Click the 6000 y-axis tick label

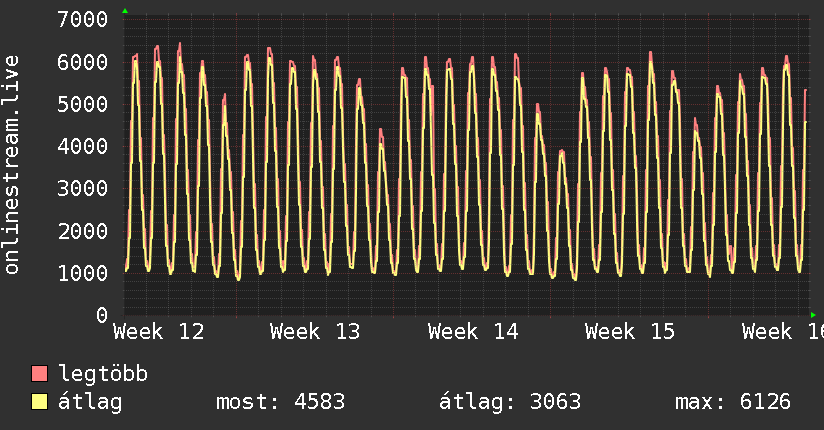tap(83, 62)
